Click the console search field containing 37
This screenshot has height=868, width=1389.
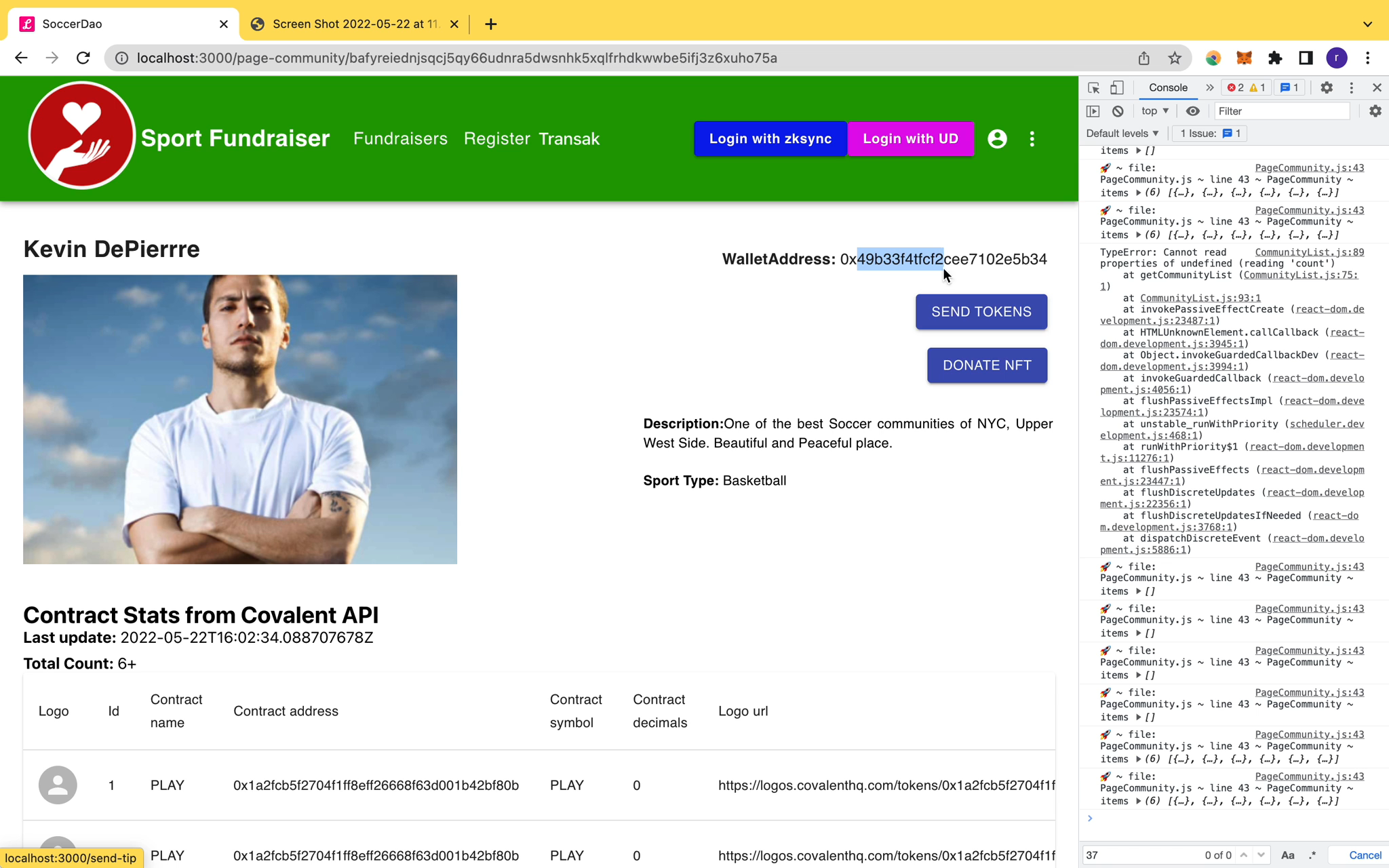1142,855
